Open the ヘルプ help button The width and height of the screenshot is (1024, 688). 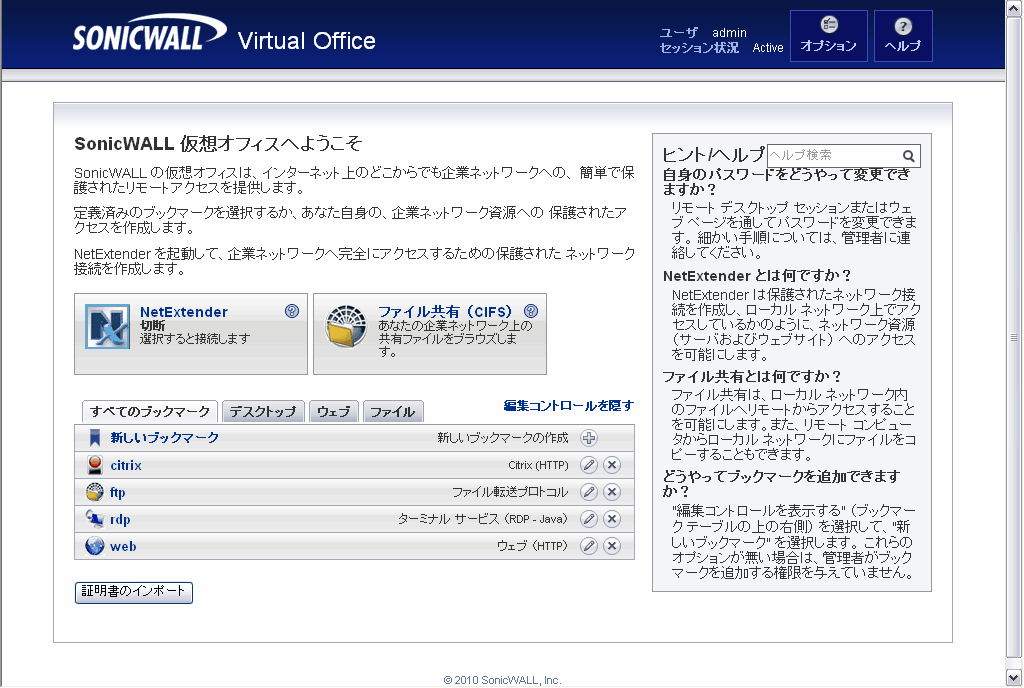click(x=903, y=36)
